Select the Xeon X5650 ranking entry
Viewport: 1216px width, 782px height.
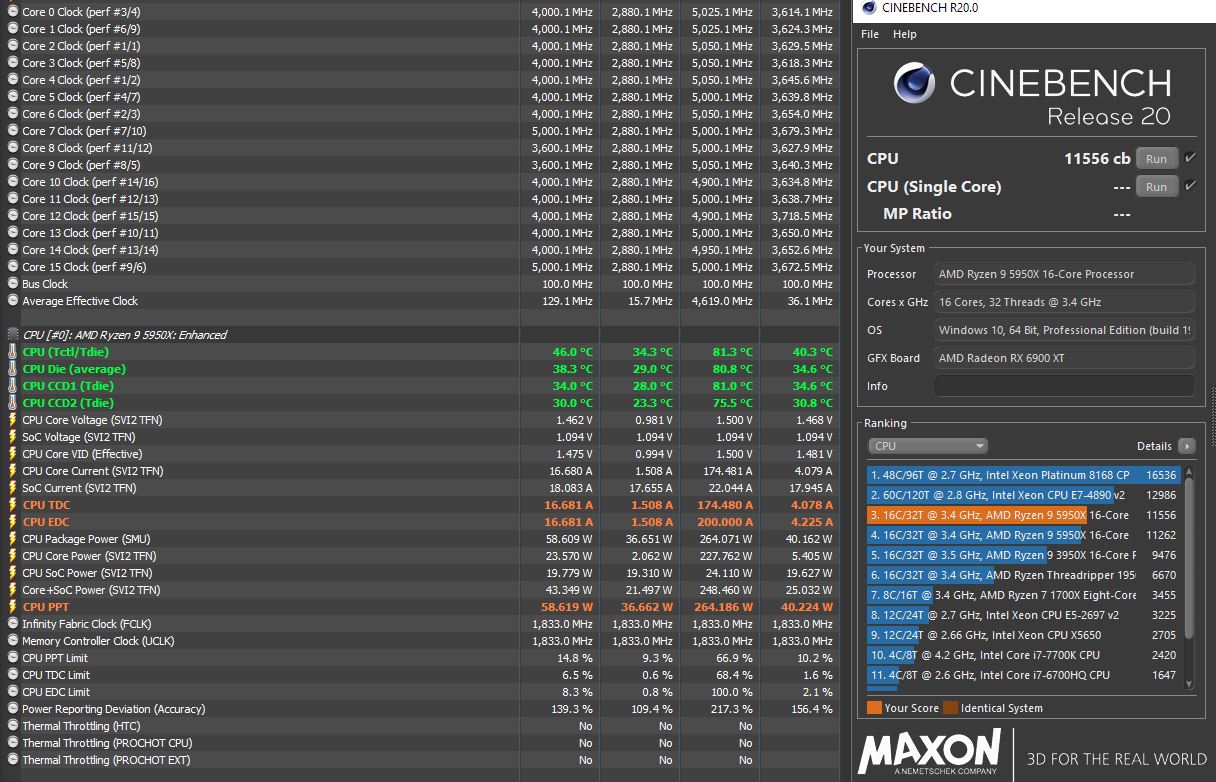1023,635
